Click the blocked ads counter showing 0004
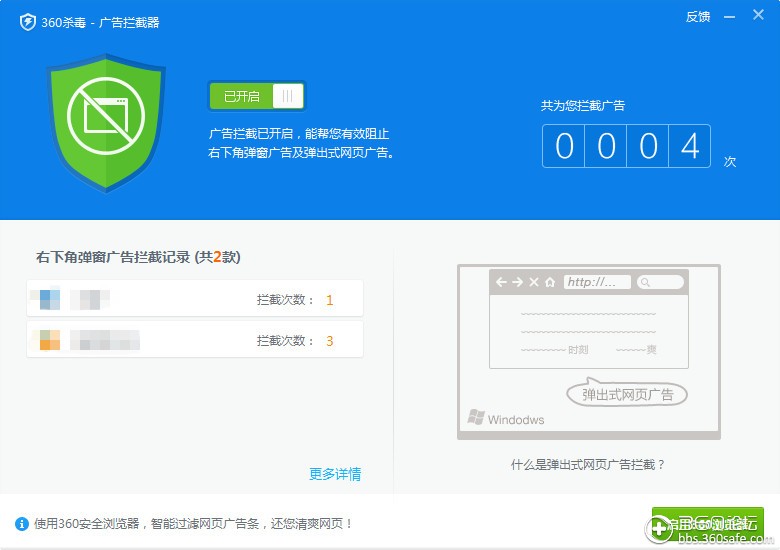Image resolution: width=780 pixels, height=550 pixels. coord(626,146)
